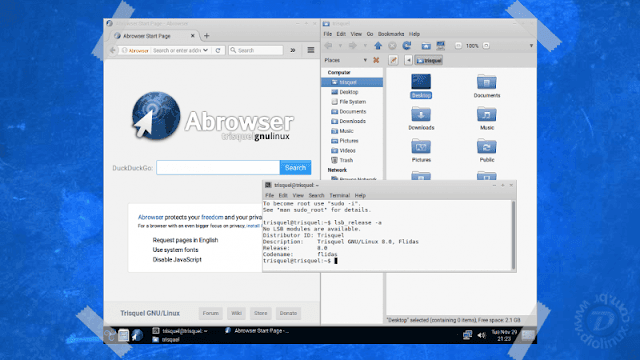Close the Places sidebar

pos(376,60)
